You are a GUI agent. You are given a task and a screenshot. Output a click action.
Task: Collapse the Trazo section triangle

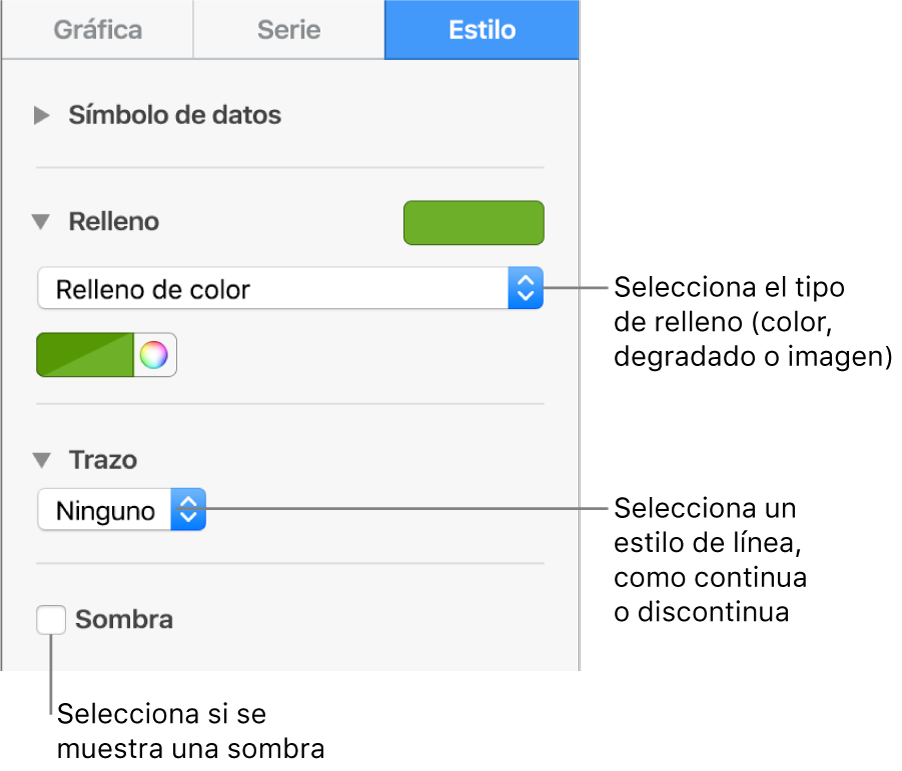(x=41, y=461)
